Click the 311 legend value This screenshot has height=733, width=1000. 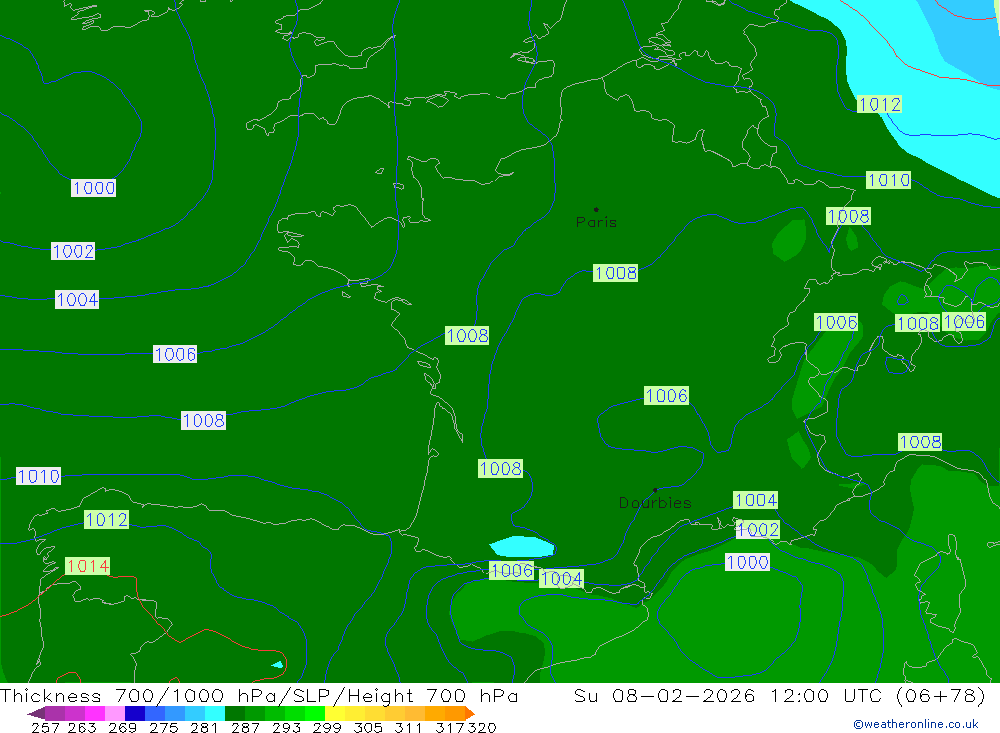coord(409,727)
